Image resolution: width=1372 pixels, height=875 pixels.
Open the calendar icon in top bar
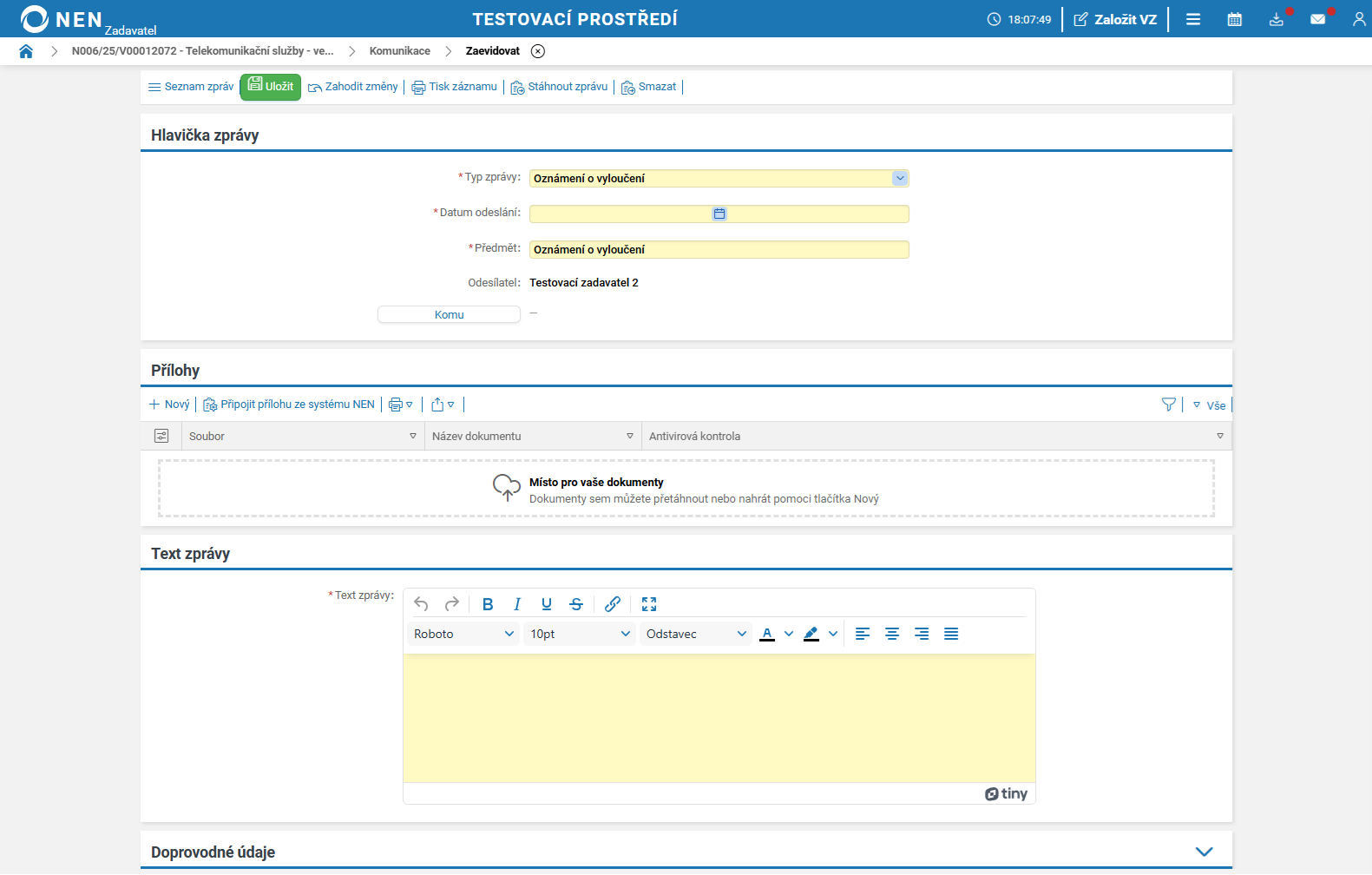(x=1234, y=19)
